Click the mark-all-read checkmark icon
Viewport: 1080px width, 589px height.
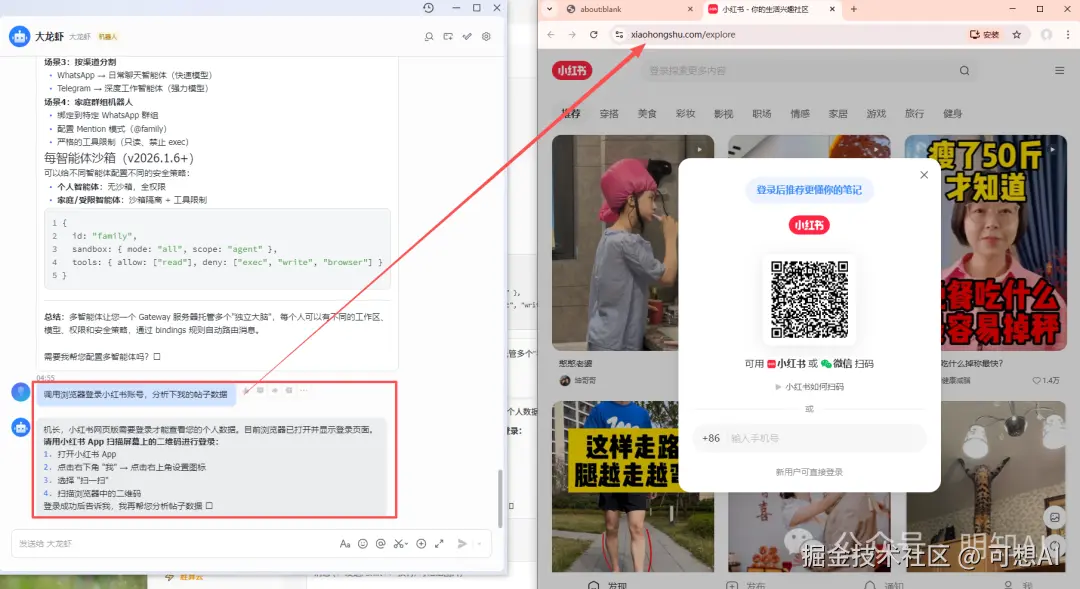(467, 36)
